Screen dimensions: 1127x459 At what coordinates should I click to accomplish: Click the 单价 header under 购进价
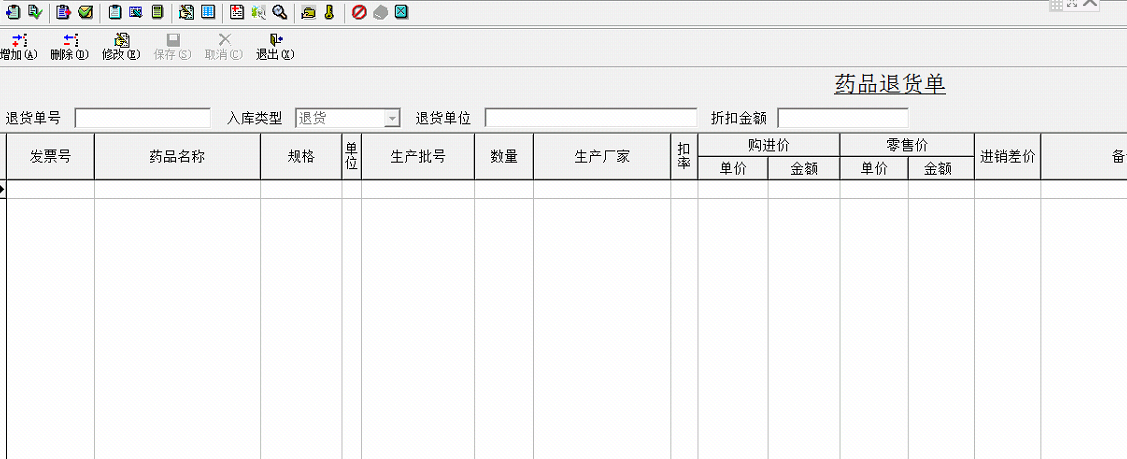pyautogui.click(x=733, y=169)
